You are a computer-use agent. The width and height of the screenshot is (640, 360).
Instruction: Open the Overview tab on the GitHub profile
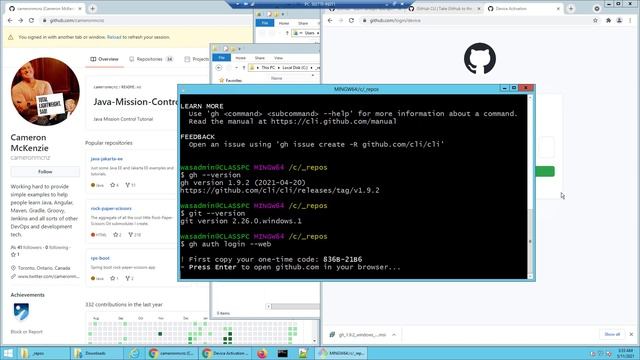(x=104, y=59)
